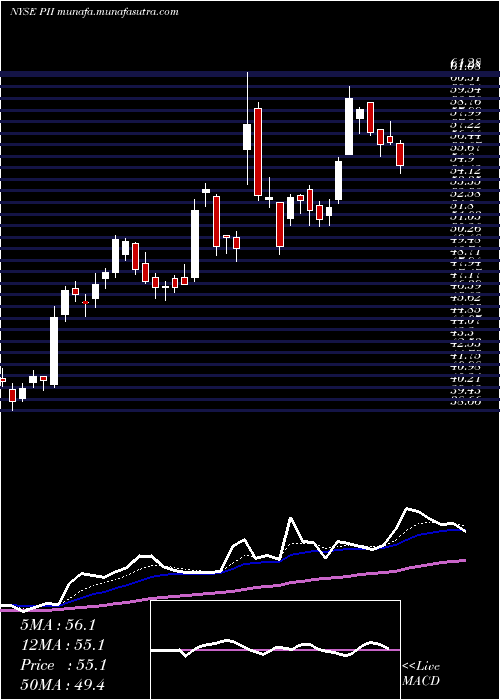Click the 50.26 price axis label
The width and height of the screenshot is (500, 700).
465,229
